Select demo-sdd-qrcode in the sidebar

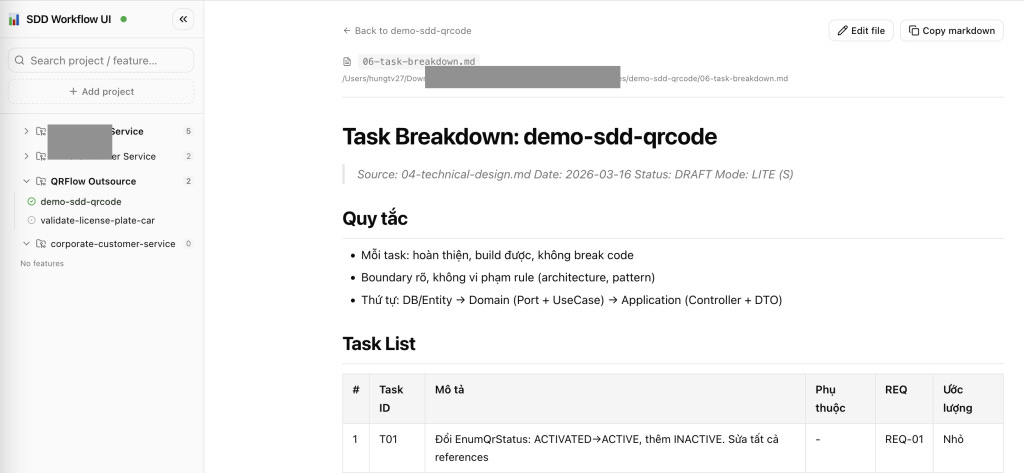81,202
